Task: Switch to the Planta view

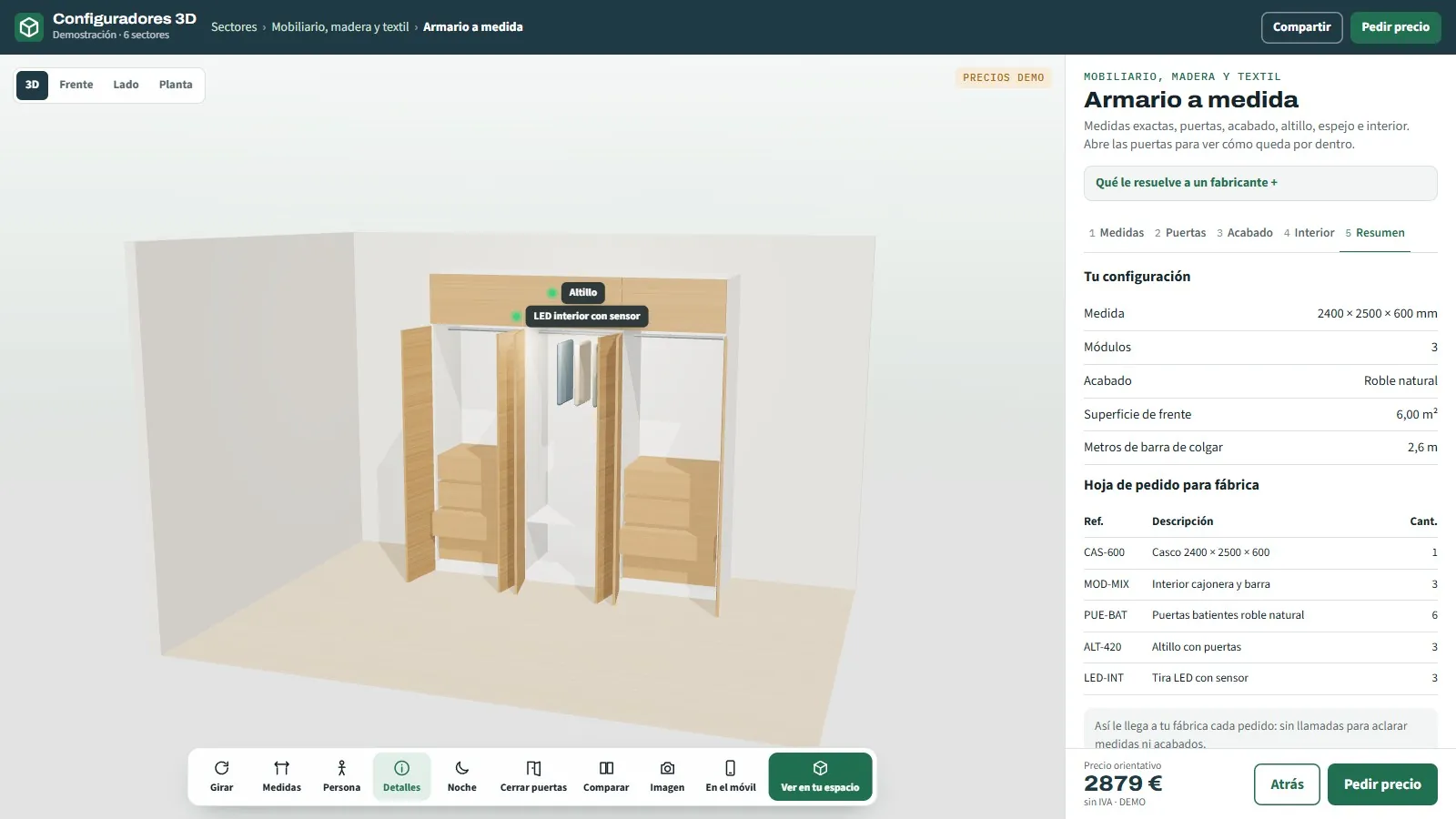Action: [x=176, y=85]
